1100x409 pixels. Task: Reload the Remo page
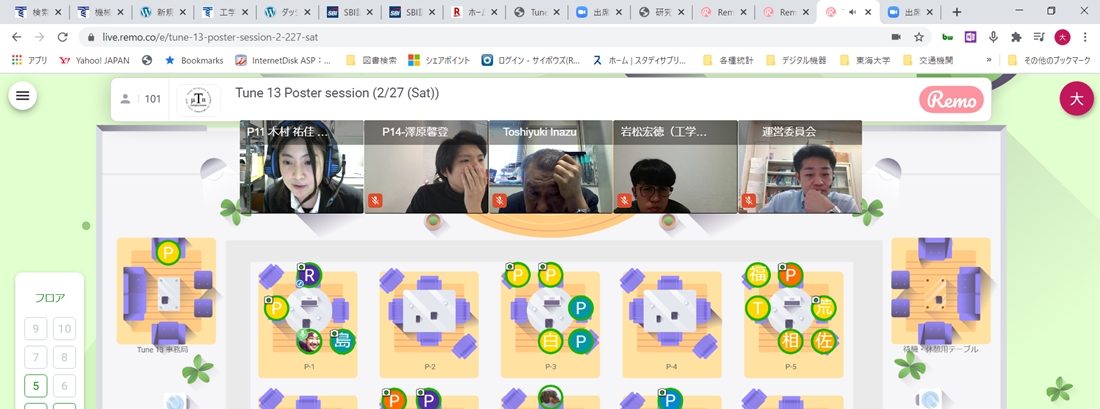pos(62,37)
